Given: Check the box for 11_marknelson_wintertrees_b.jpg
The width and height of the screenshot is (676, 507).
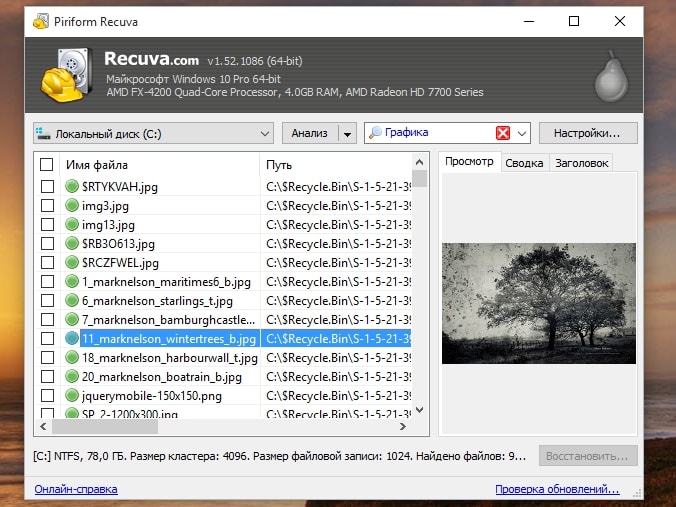Looking at the screenshot, I should (x=47, y=338).
